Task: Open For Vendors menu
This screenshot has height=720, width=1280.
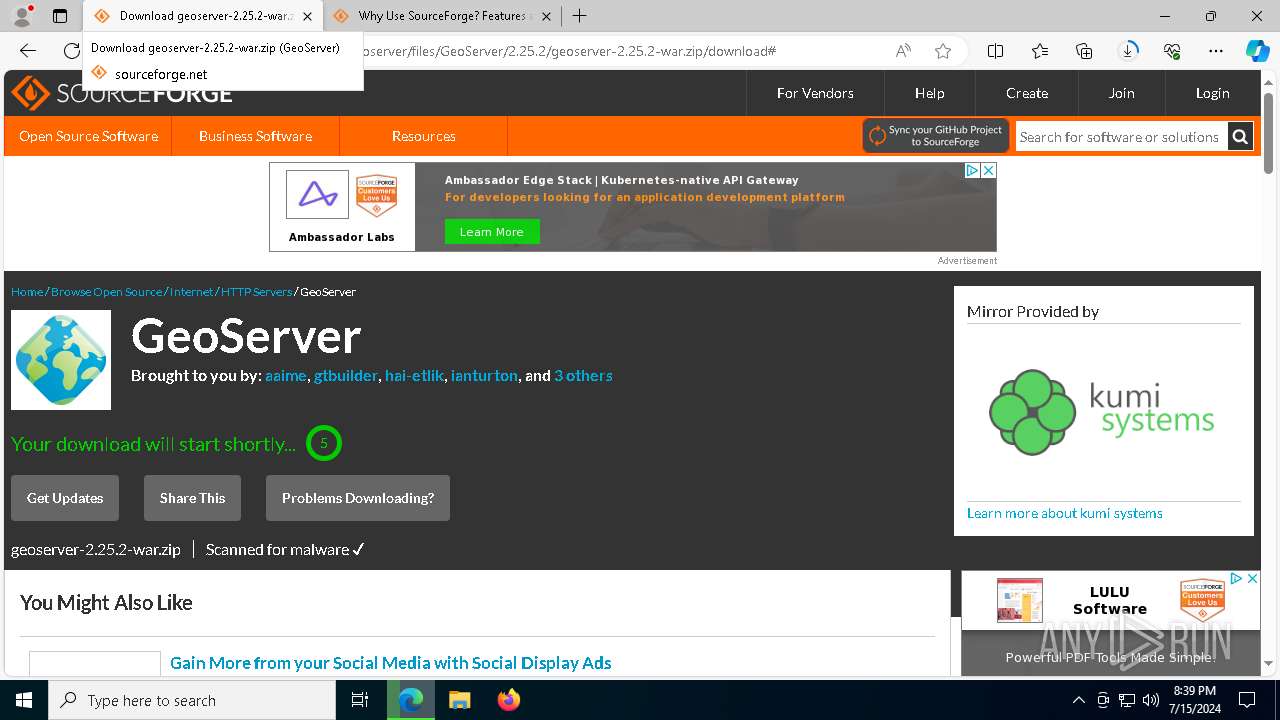Action: pyautogui.click(x=815, y=93)
